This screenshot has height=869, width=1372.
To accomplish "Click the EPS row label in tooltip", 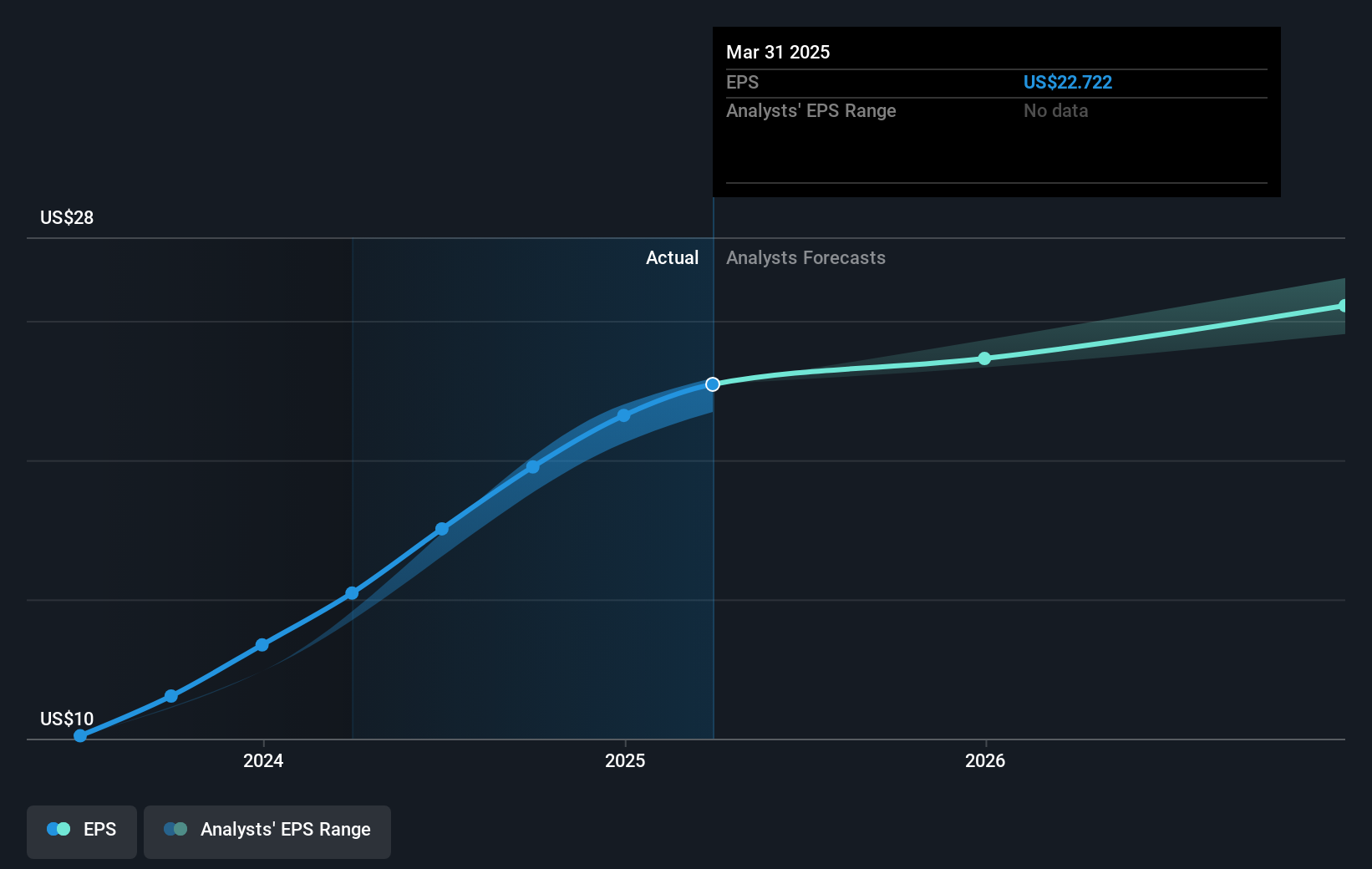I will 742,83.
